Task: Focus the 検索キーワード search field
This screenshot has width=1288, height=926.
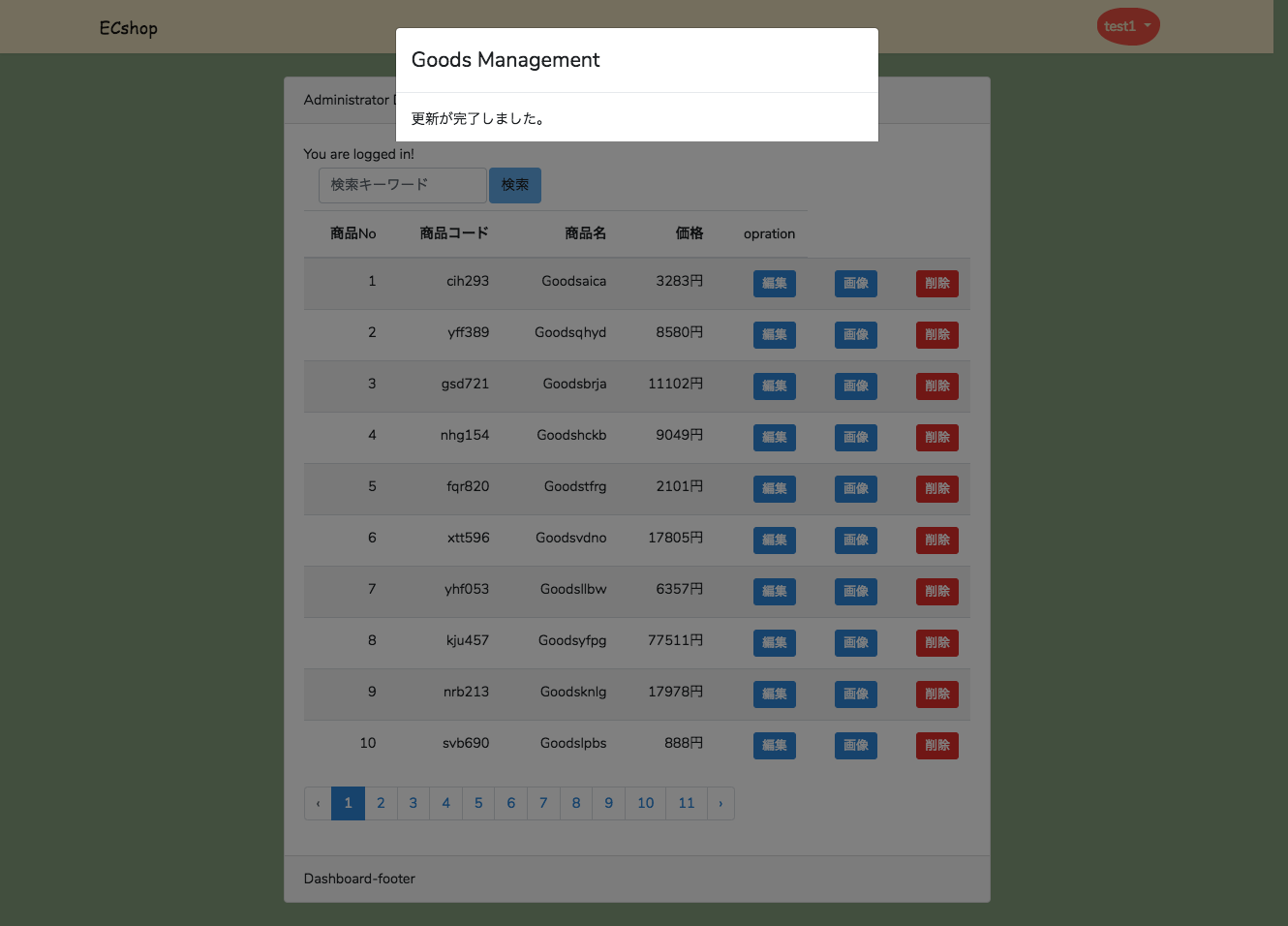Action: pos(402,185)
